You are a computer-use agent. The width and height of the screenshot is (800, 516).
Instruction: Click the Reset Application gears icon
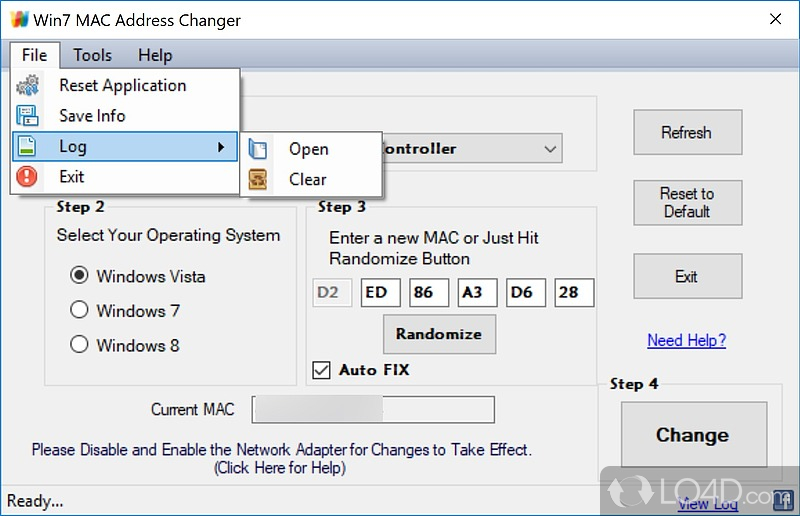(28, 85)
